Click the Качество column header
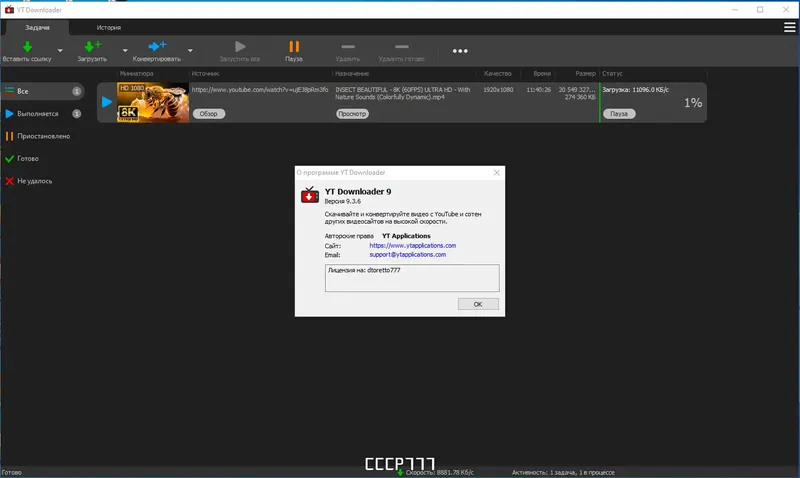Viewport: 800px width, 478px height. (497, 74)
